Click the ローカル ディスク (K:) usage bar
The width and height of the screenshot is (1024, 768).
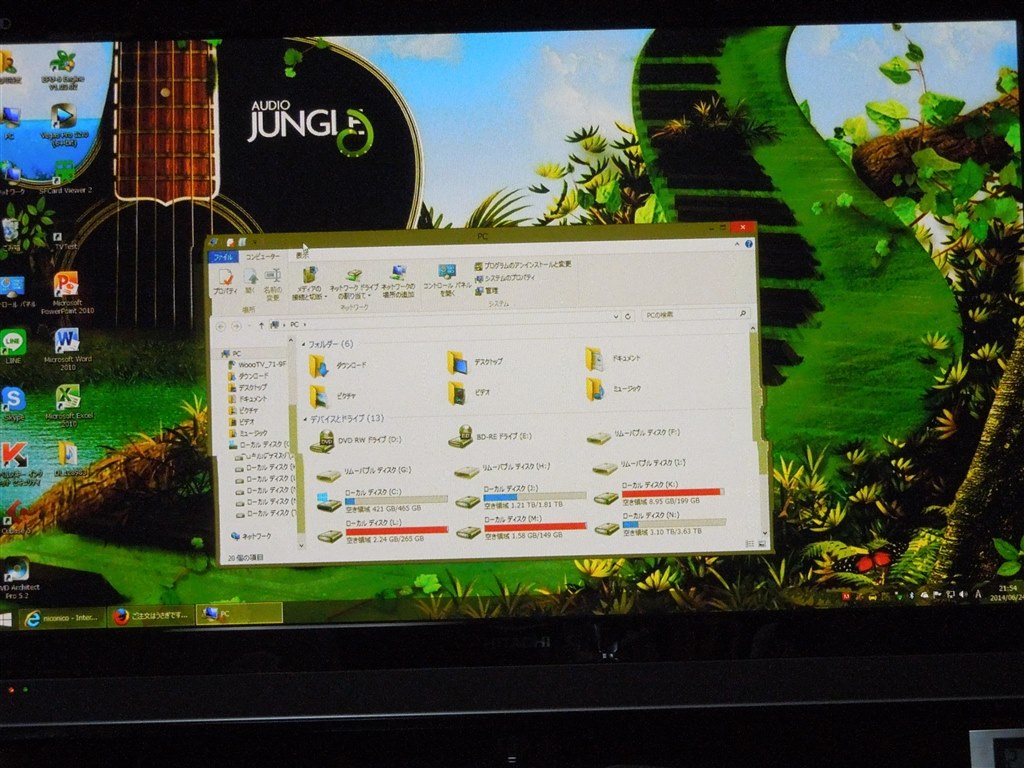click(x=673, y=492)
